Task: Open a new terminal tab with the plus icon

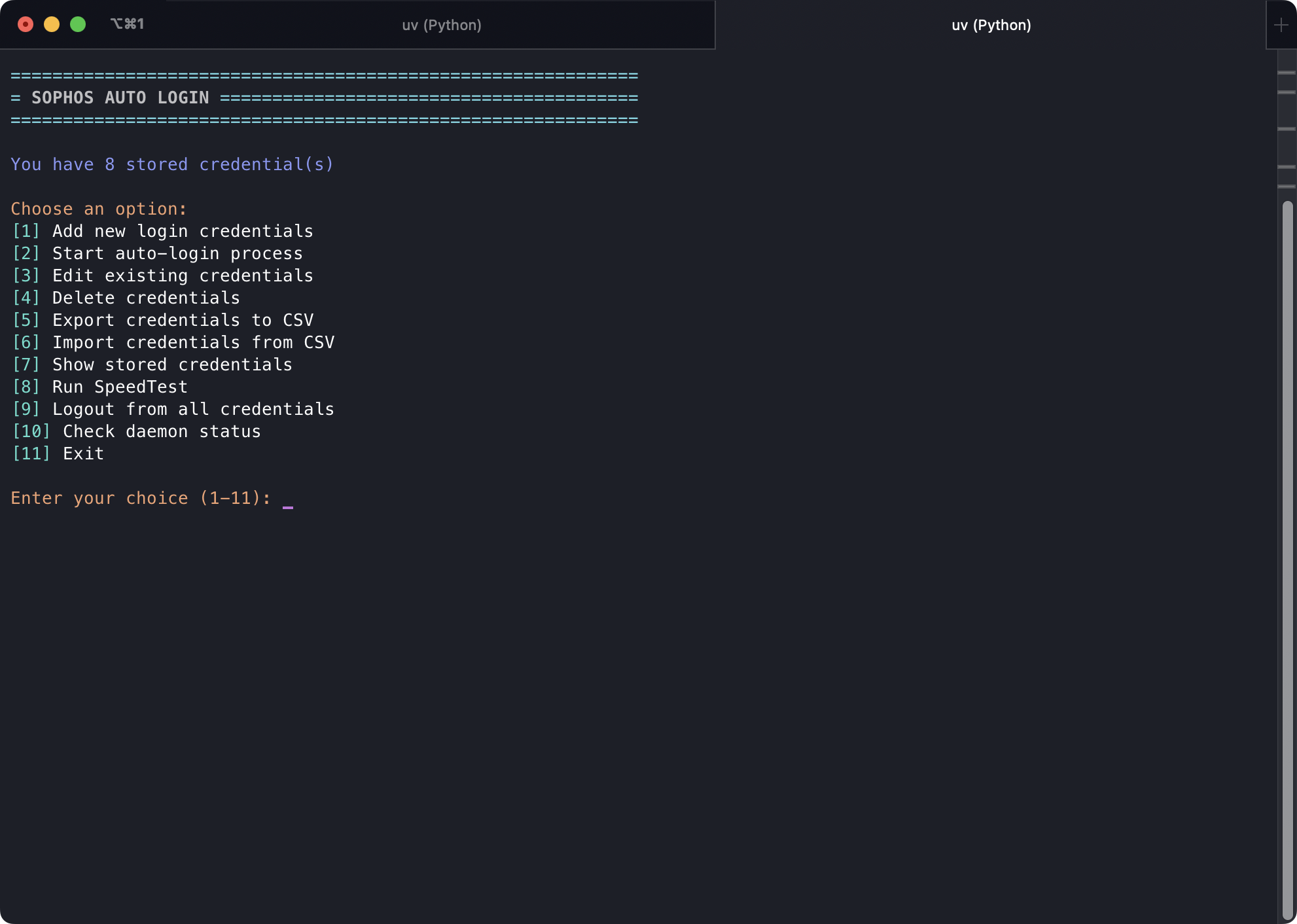Action: click(x=1281, y=24)
